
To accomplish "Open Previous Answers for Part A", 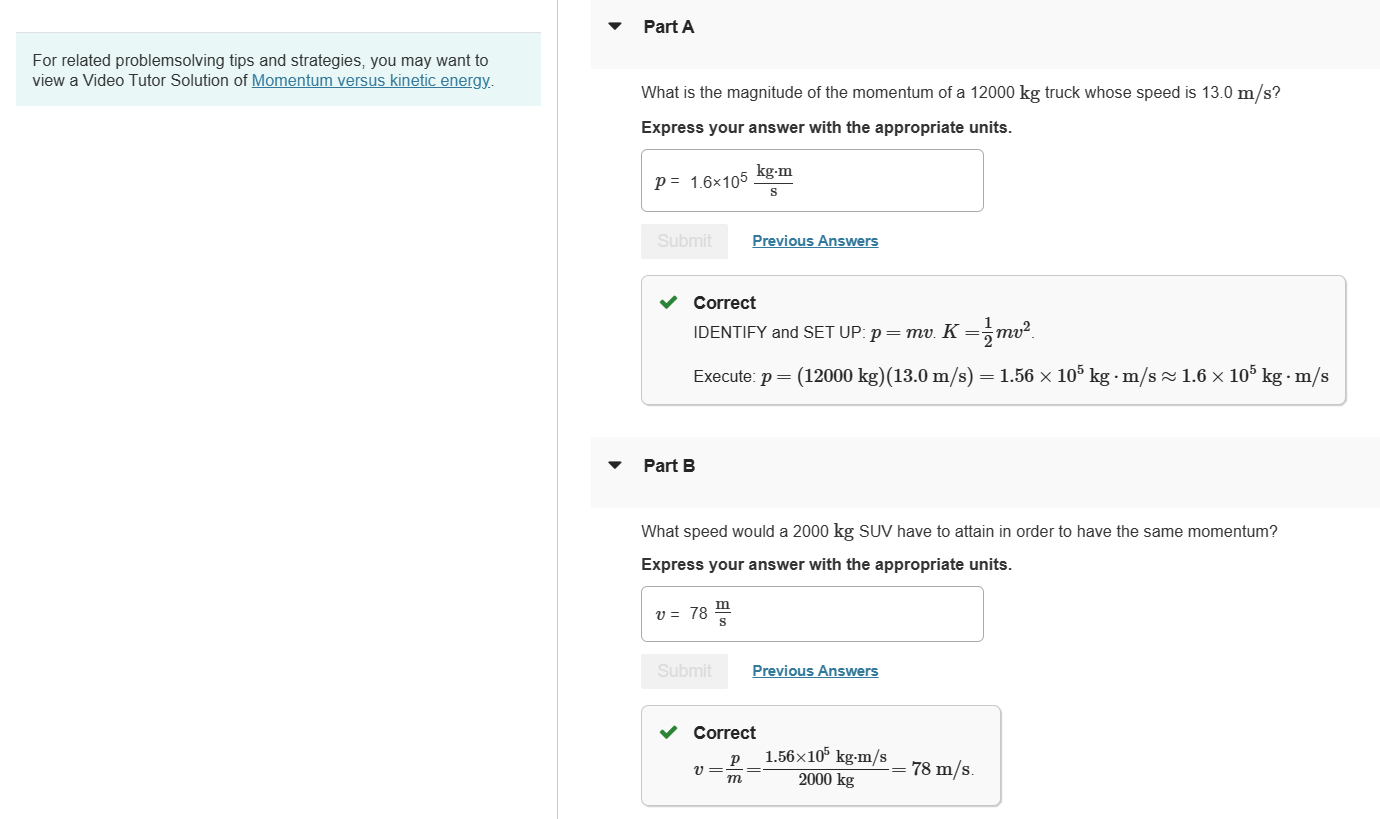I will point(814,241).
